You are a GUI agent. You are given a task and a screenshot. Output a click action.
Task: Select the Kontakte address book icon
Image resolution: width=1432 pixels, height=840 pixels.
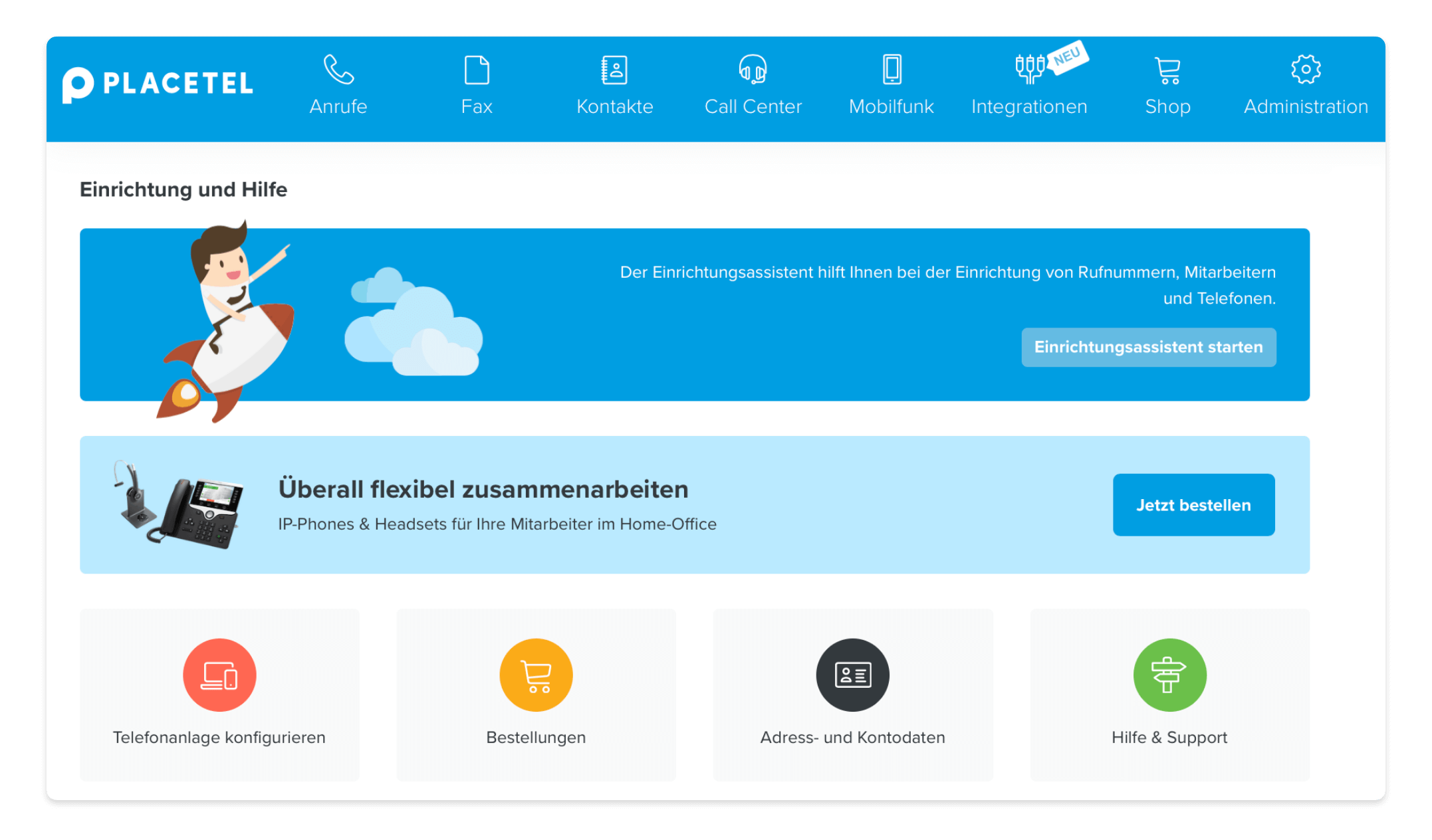click(614, 70)
